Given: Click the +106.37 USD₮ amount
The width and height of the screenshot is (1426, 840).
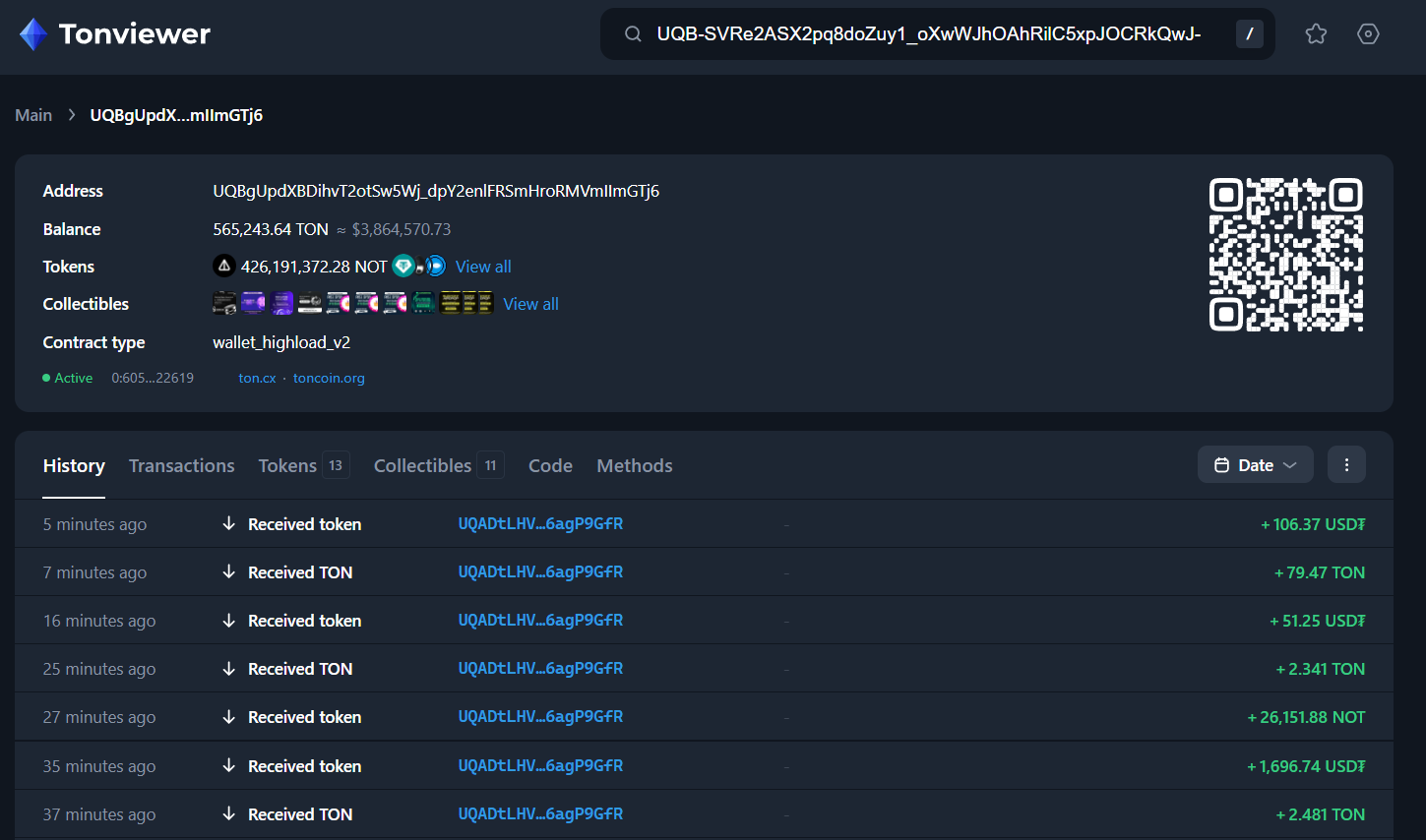Looking at the screenshot, I should click(x=1313, y=524).
